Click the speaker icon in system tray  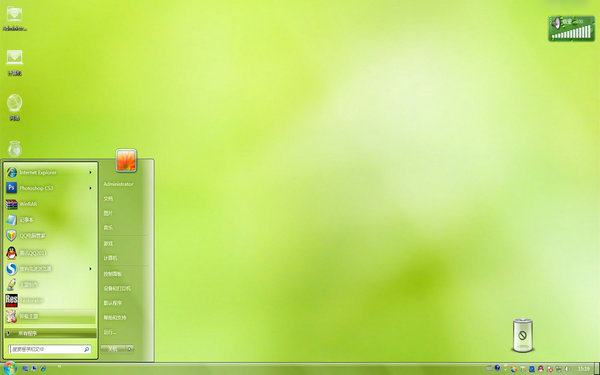point(567,369)
